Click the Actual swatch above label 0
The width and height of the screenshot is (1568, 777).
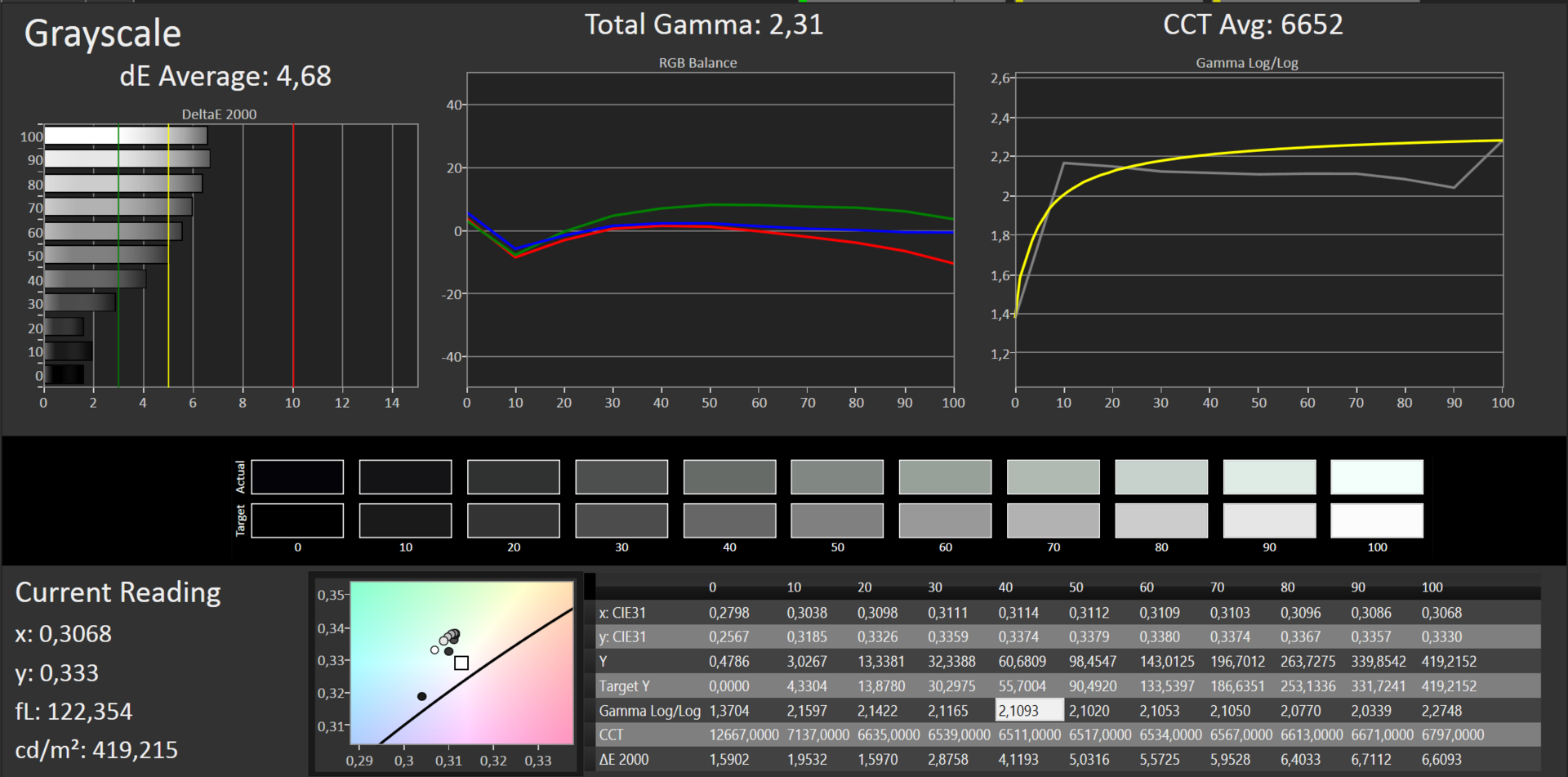pyautogui.click(x=297, y=477)
